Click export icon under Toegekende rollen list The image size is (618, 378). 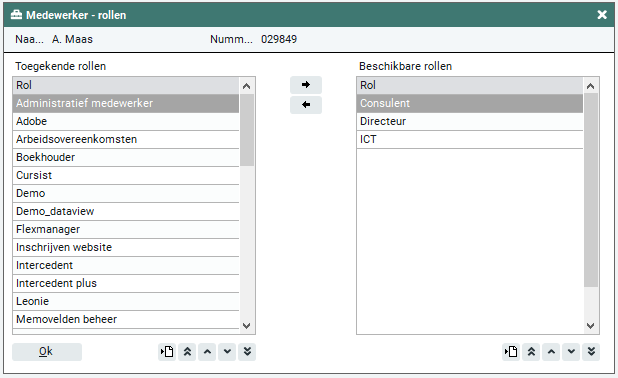tap(167, 352)
